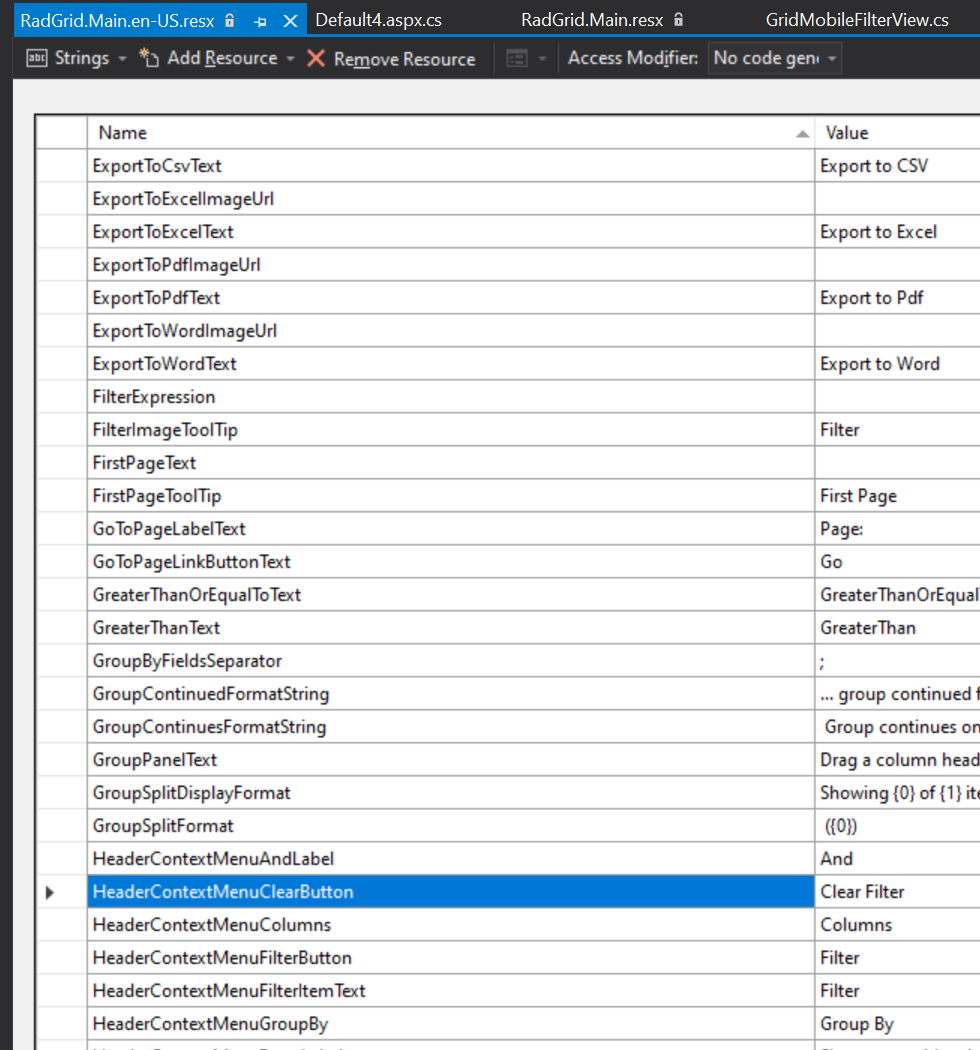Select the ExportToExcelImageUrl name cell
This screenshot has width=980, height=1050.
tap(451, 198)
